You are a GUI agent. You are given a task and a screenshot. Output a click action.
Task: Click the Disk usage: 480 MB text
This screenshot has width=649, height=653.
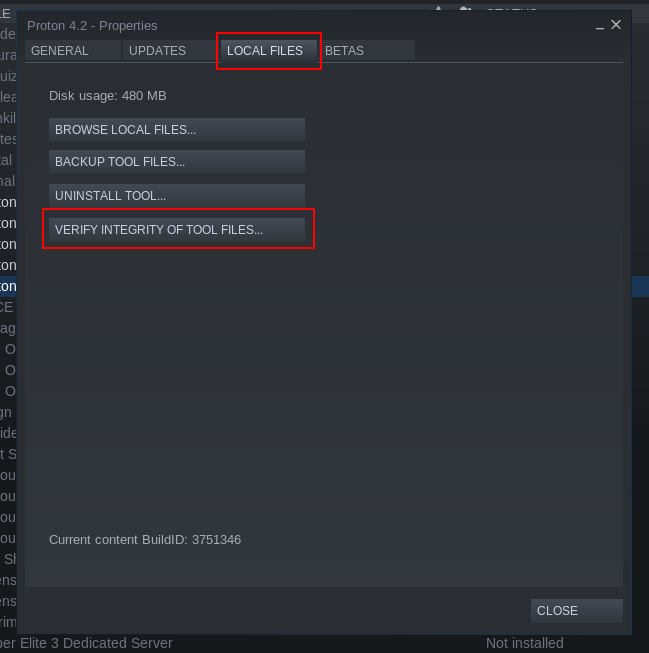click(107, 96)
